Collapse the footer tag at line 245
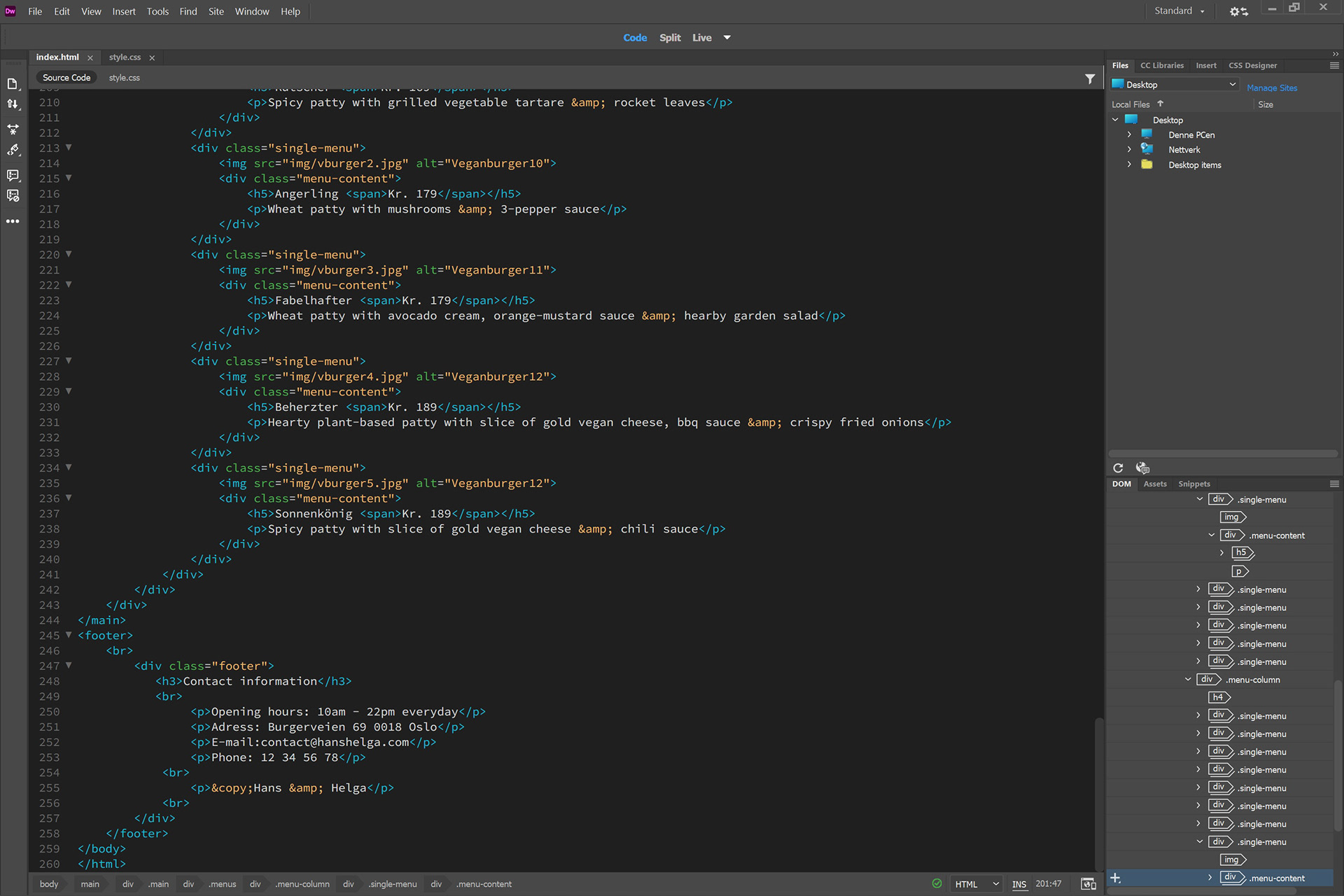Screen dimensions: 1344x896 coord(69,635)
